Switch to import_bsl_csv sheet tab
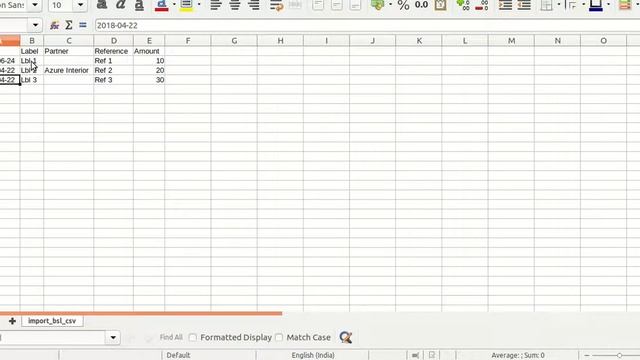This screenshot has height=360, width=640. [52, 321]
